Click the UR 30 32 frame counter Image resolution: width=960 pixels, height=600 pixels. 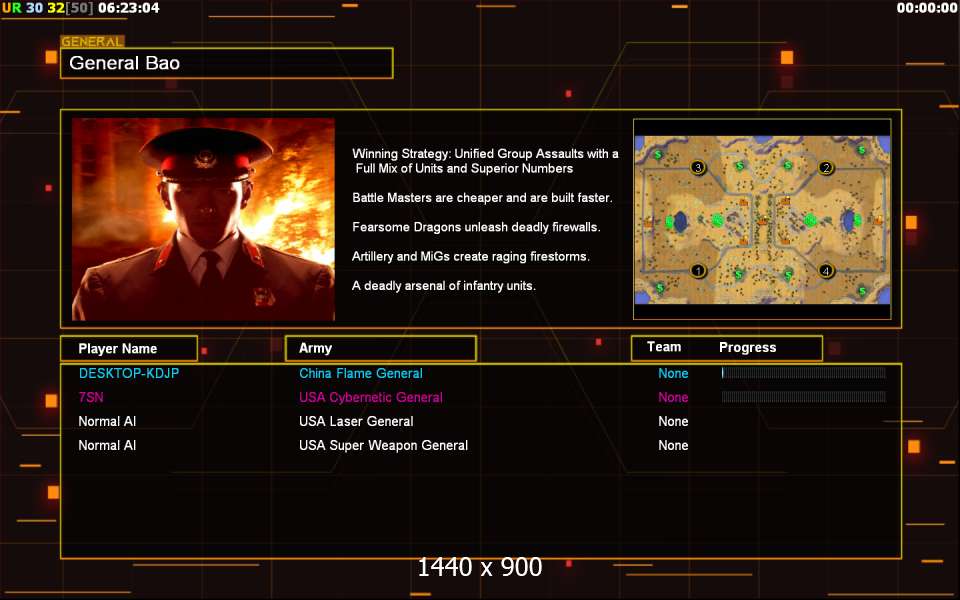[x=48, y=8]
